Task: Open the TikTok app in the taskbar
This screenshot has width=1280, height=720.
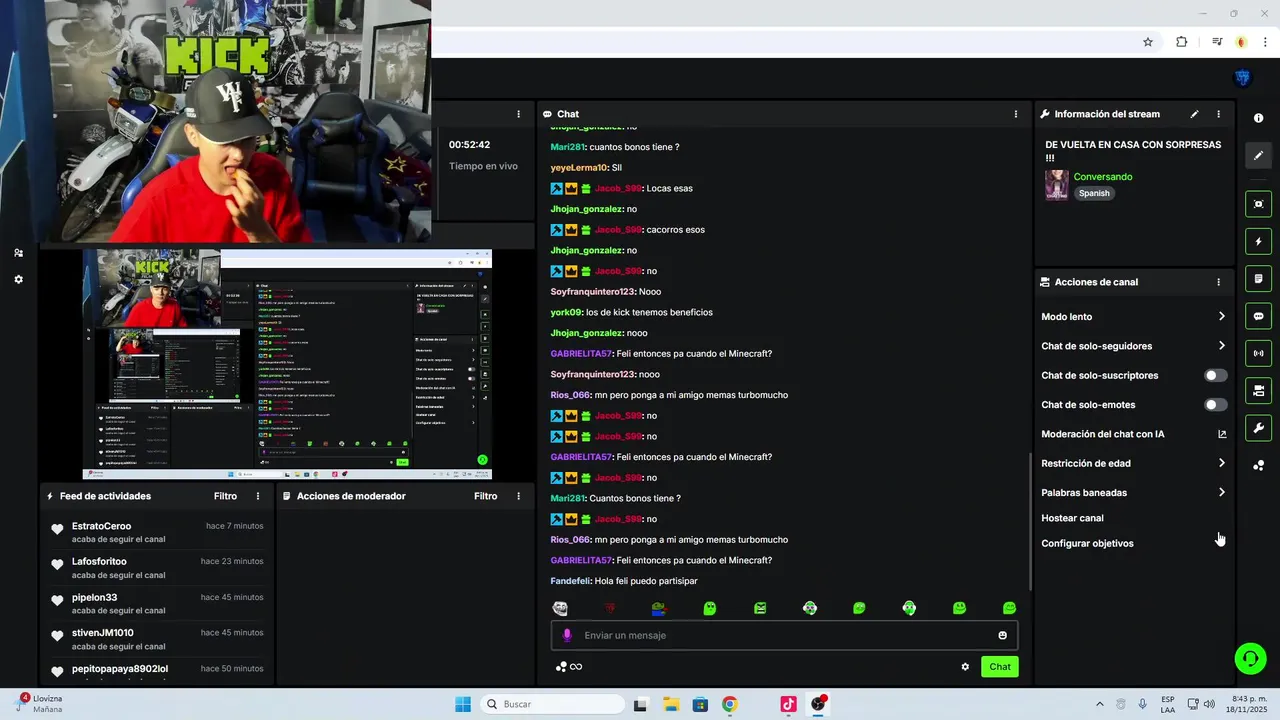Action: [788, 704]
